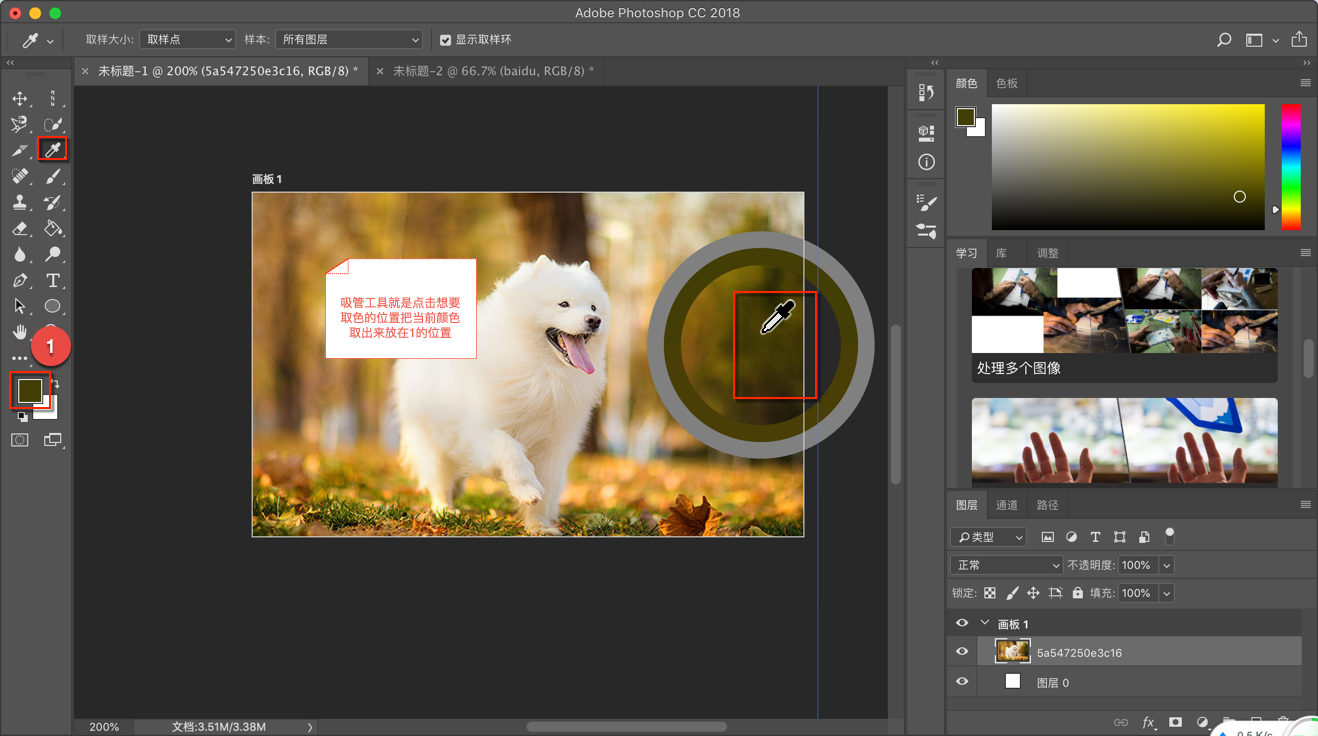
Task: Select the Eyedropper tool in the toolbar
Action: (x=53, y=150)
